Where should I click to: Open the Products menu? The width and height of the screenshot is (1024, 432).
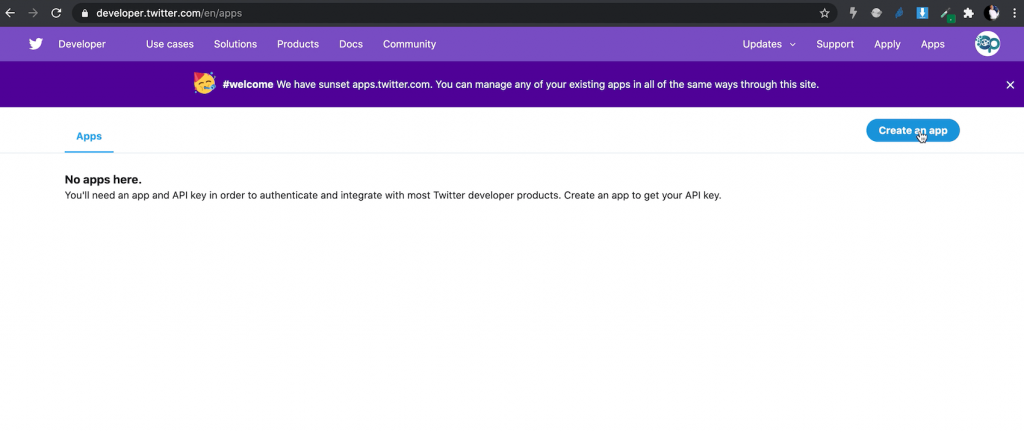click(x=298, y=44)
